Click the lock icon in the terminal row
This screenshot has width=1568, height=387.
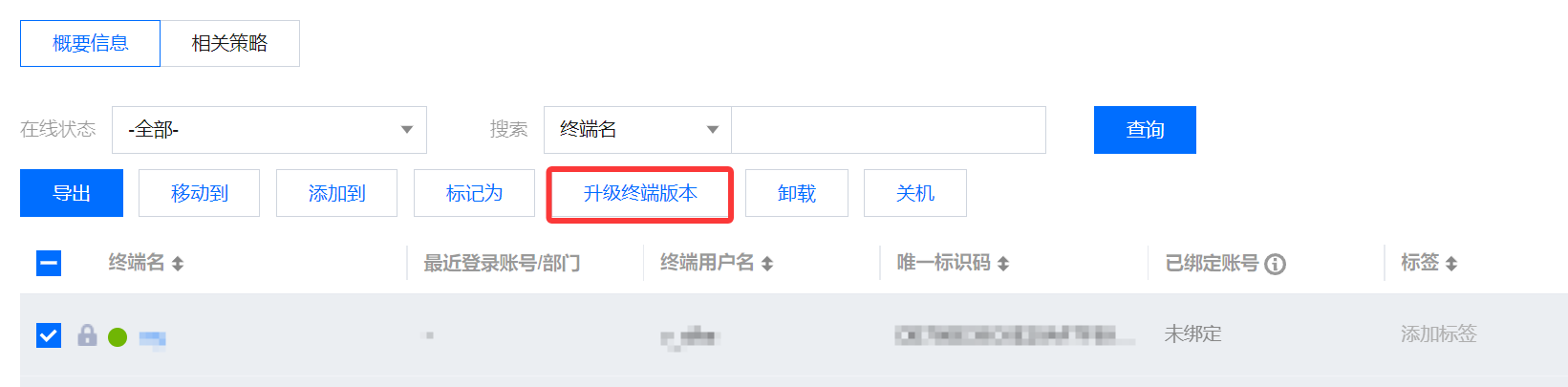[87, 335]
